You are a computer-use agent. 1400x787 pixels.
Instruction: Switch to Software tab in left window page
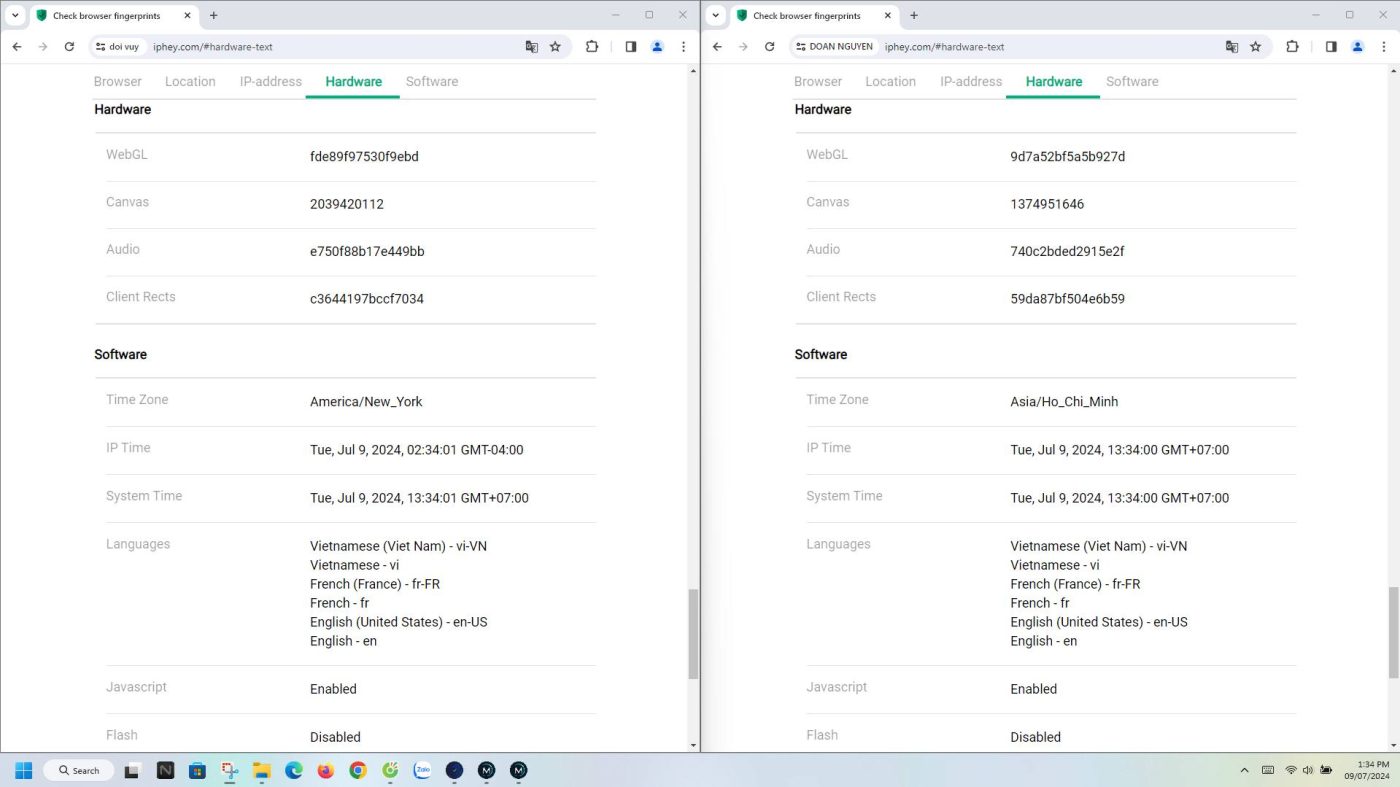[432, 81]
